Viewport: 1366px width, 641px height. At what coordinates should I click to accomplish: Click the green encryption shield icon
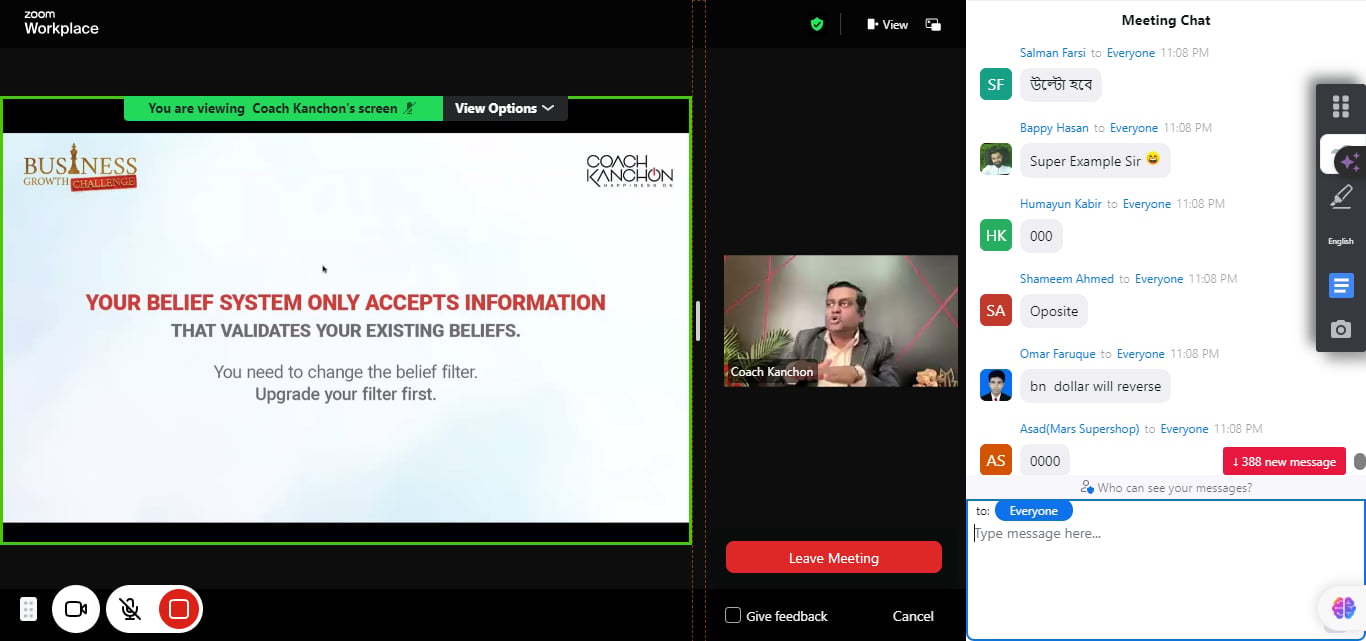tap(817, 24)
